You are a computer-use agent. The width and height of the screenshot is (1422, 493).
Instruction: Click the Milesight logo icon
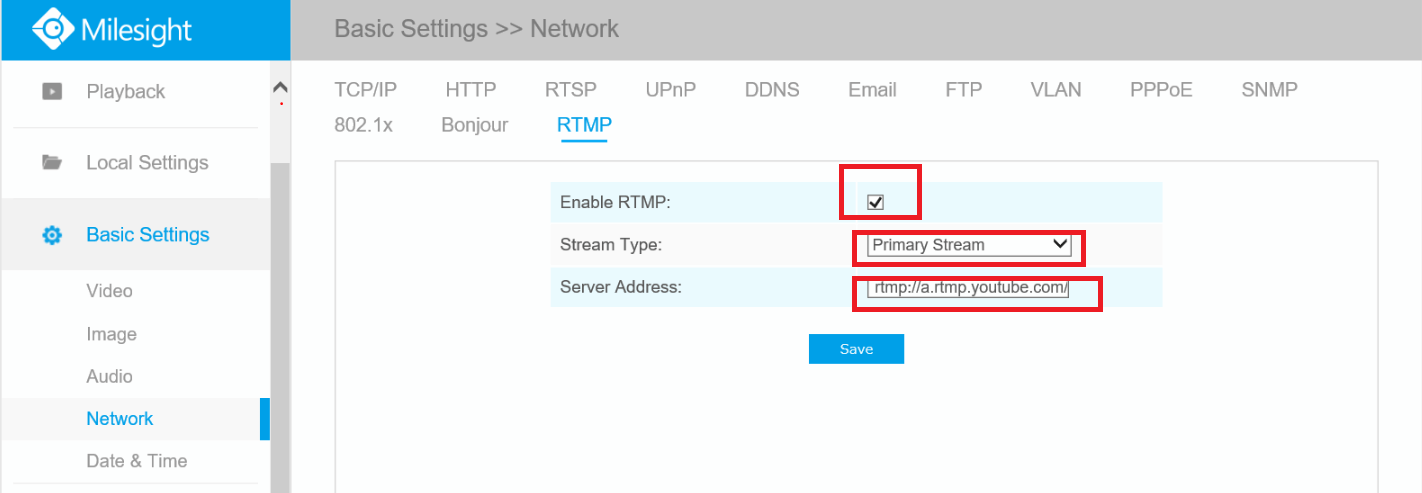(52, 29)
